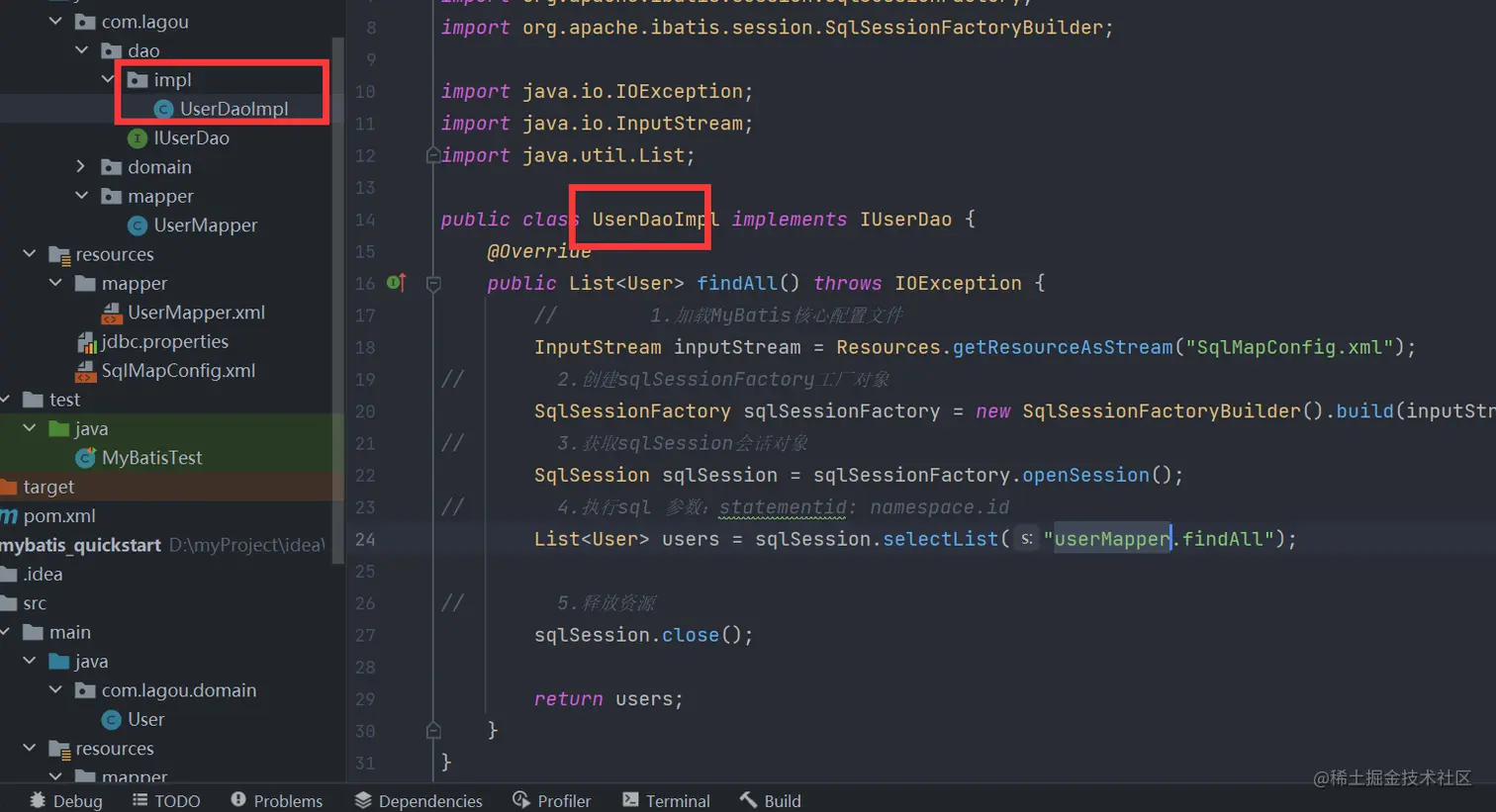Image resolution: width=1496 pixels, height=812 pixels.
Task: Click the MyBatisTest class icon
Action: 86,458
